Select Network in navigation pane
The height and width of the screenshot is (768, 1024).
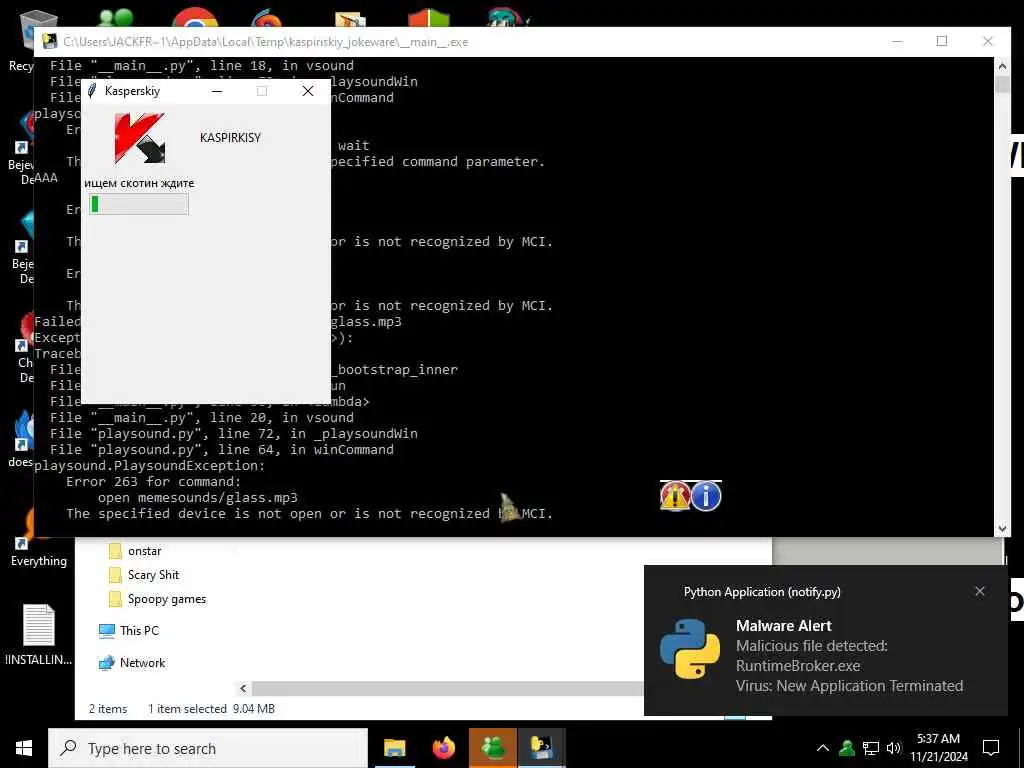(142, 663)
